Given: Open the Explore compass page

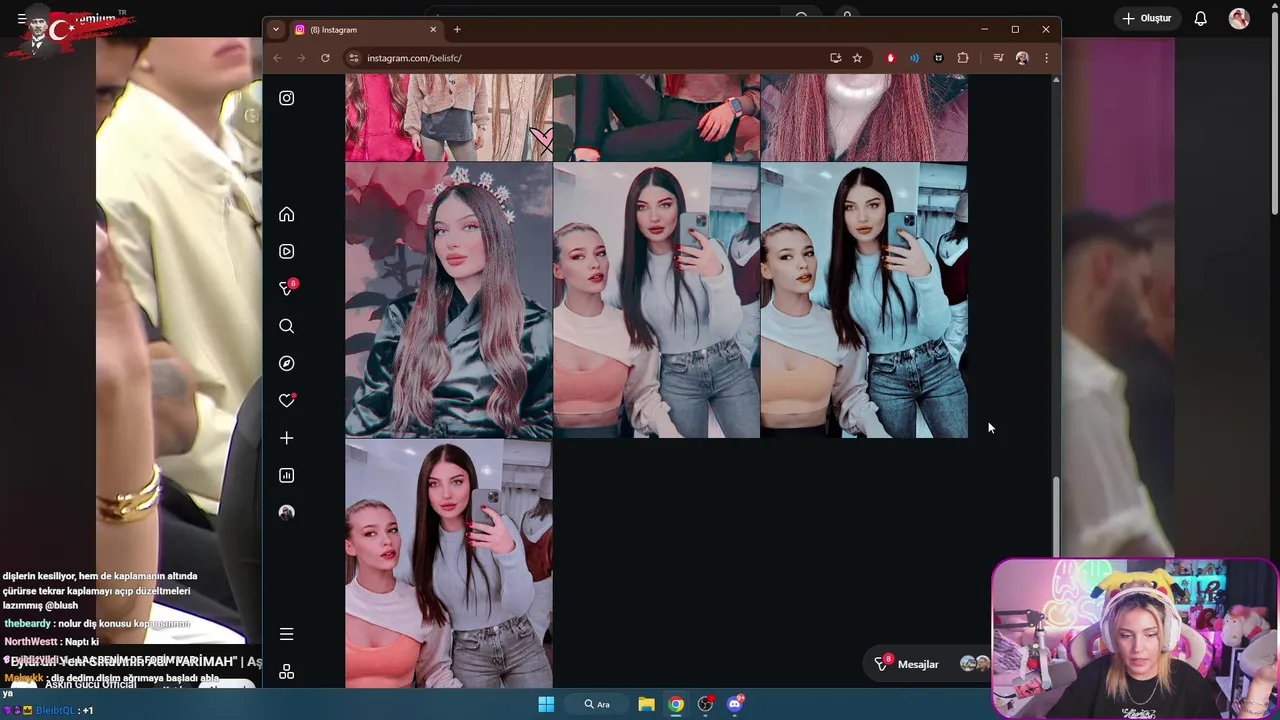Looking at the screenshot, I should click(x=287, y=364).
